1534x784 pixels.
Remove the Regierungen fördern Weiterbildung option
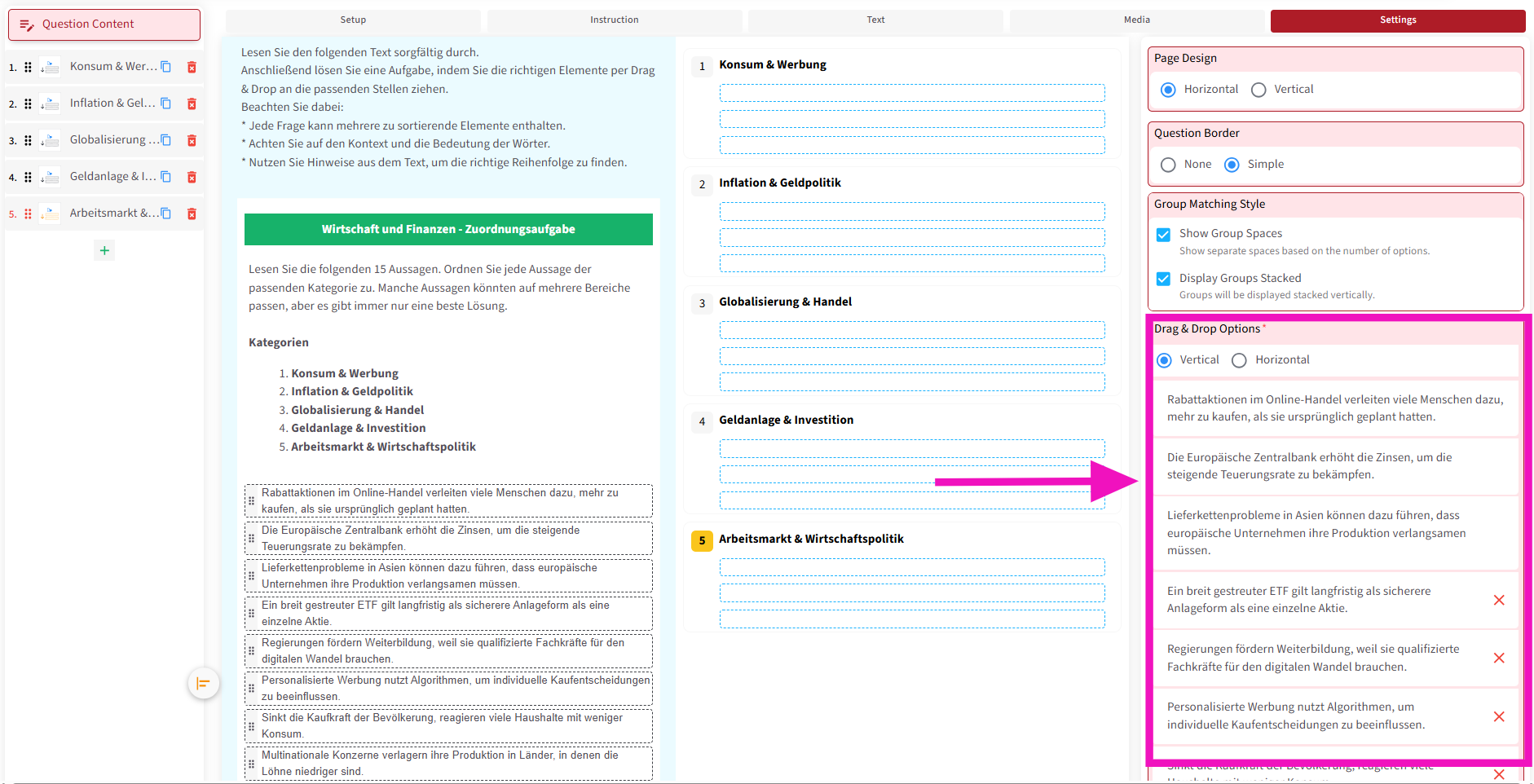[x=1498, y=658]
